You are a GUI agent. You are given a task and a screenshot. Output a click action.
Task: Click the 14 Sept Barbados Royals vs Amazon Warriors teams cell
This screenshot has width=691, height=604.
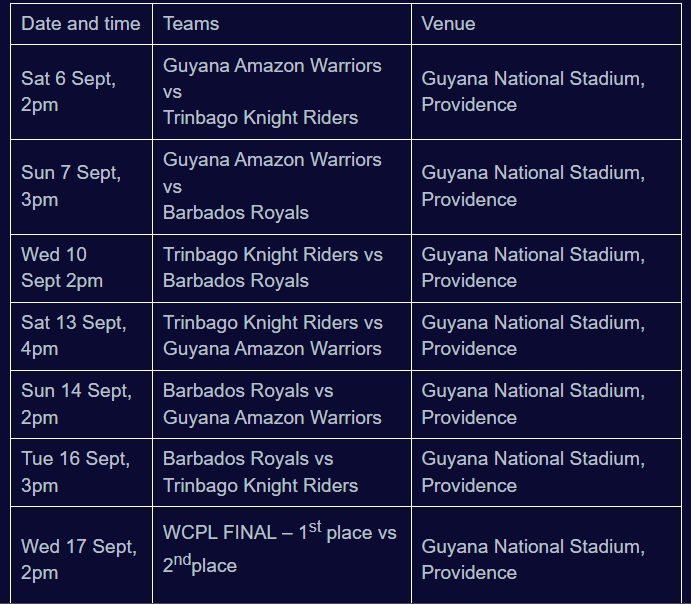(x=282, y=404)
